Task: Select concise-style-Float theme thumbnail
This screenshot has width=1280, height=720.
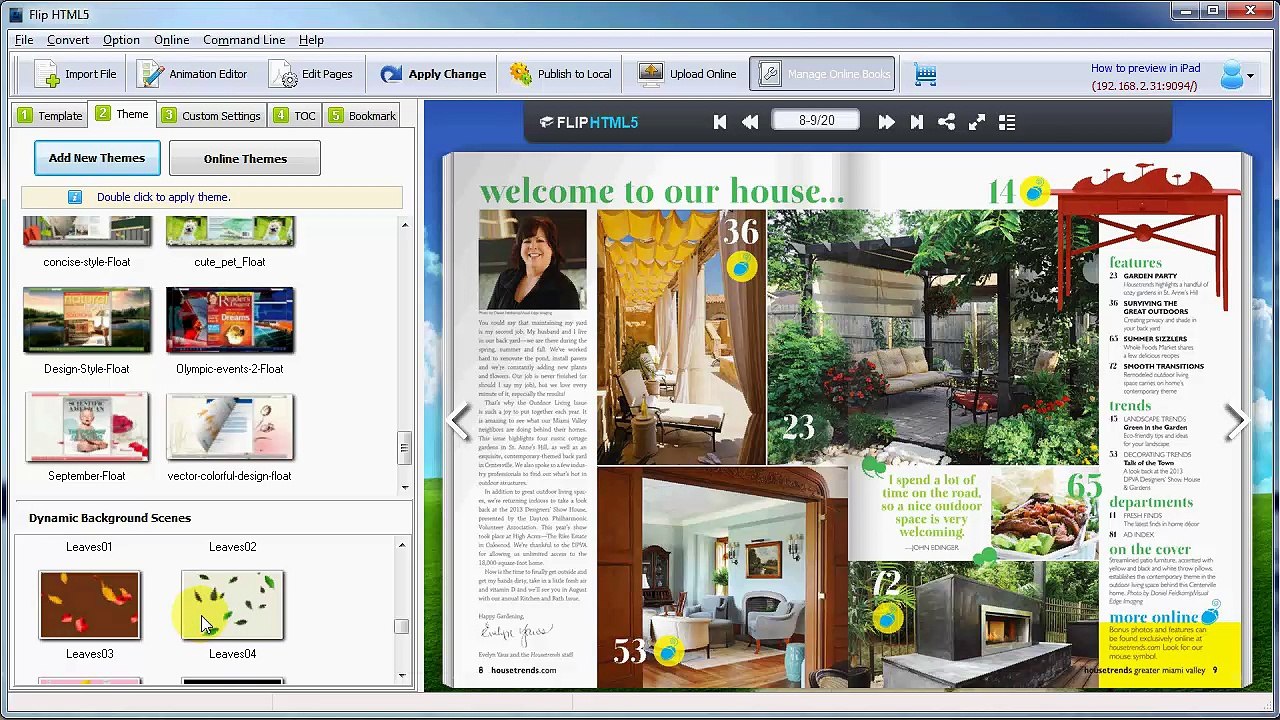Action: click(x=87, y=233)
